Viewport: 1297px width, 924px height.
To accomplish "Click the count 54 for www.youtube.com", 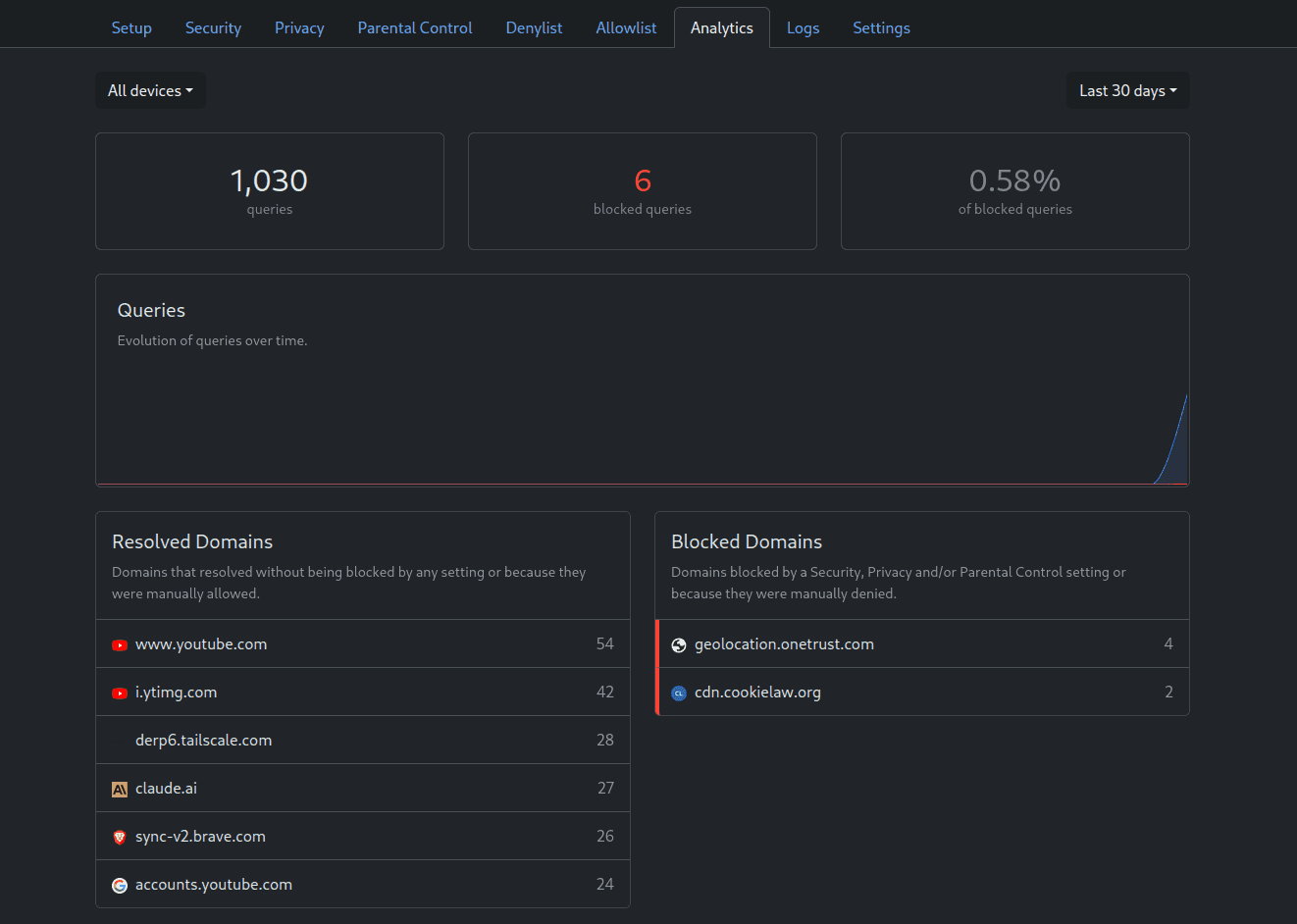I will point(604,644).
